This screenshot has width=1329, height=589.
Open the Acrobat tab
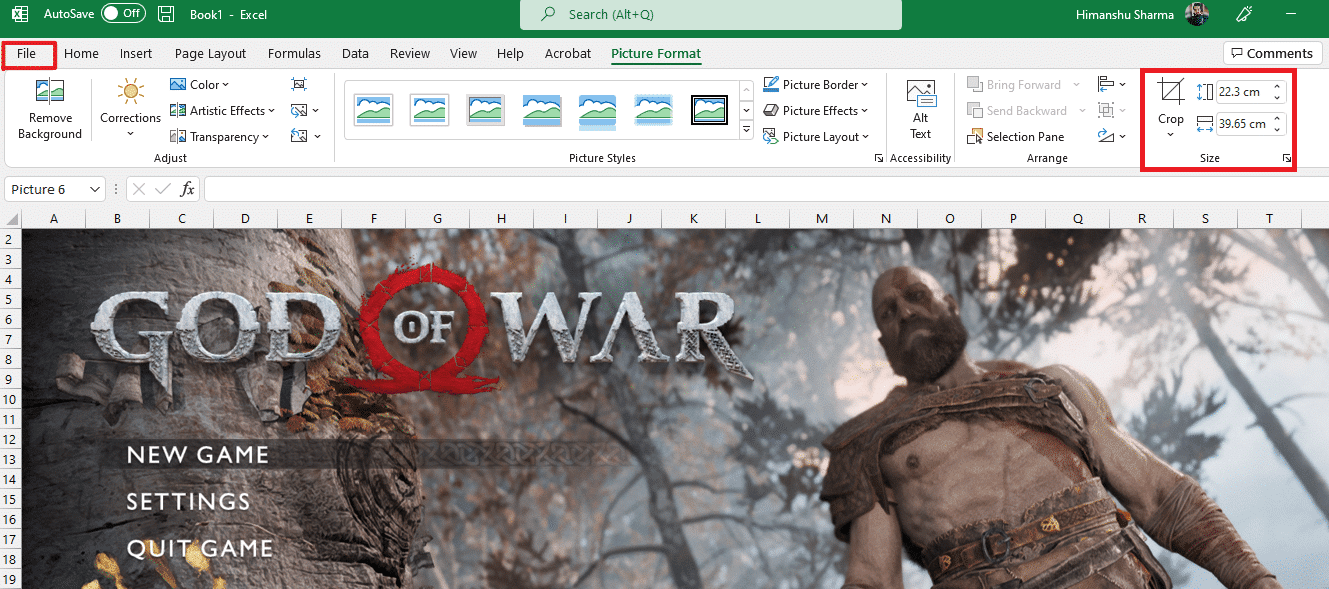click(568, 54)
